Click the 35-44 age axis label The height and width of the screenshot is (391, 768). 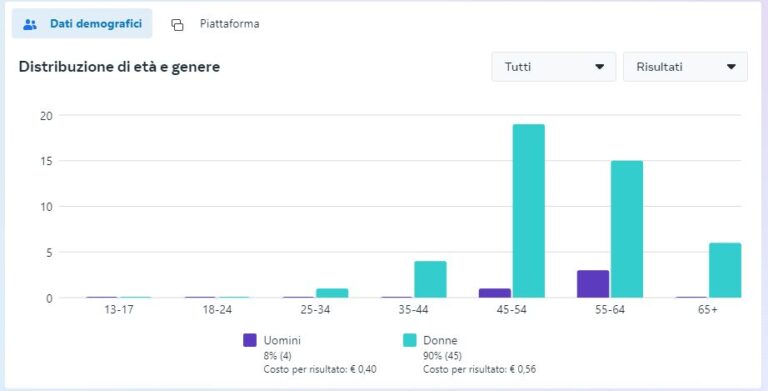[x=413, y=310]
